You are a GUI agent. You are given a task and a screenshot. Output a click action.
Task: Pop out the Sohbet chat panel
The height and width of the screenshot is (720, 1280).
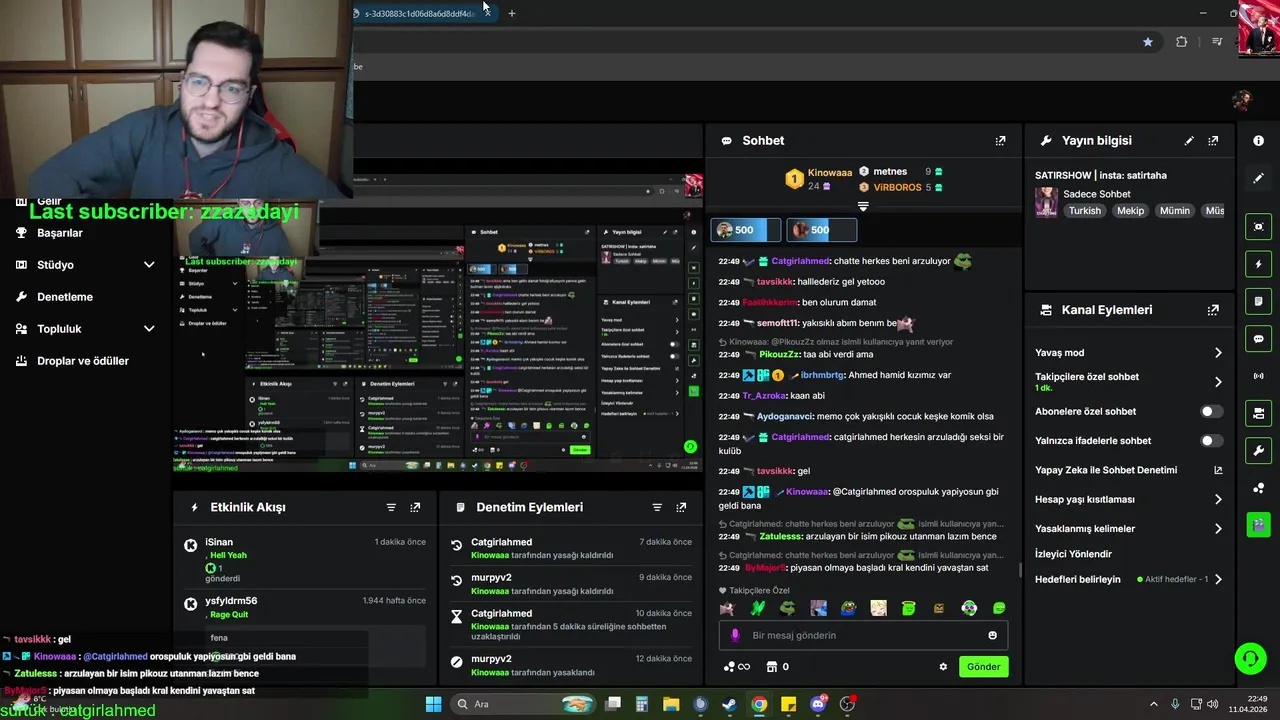pyautogui.click(x=1000, y=141)
